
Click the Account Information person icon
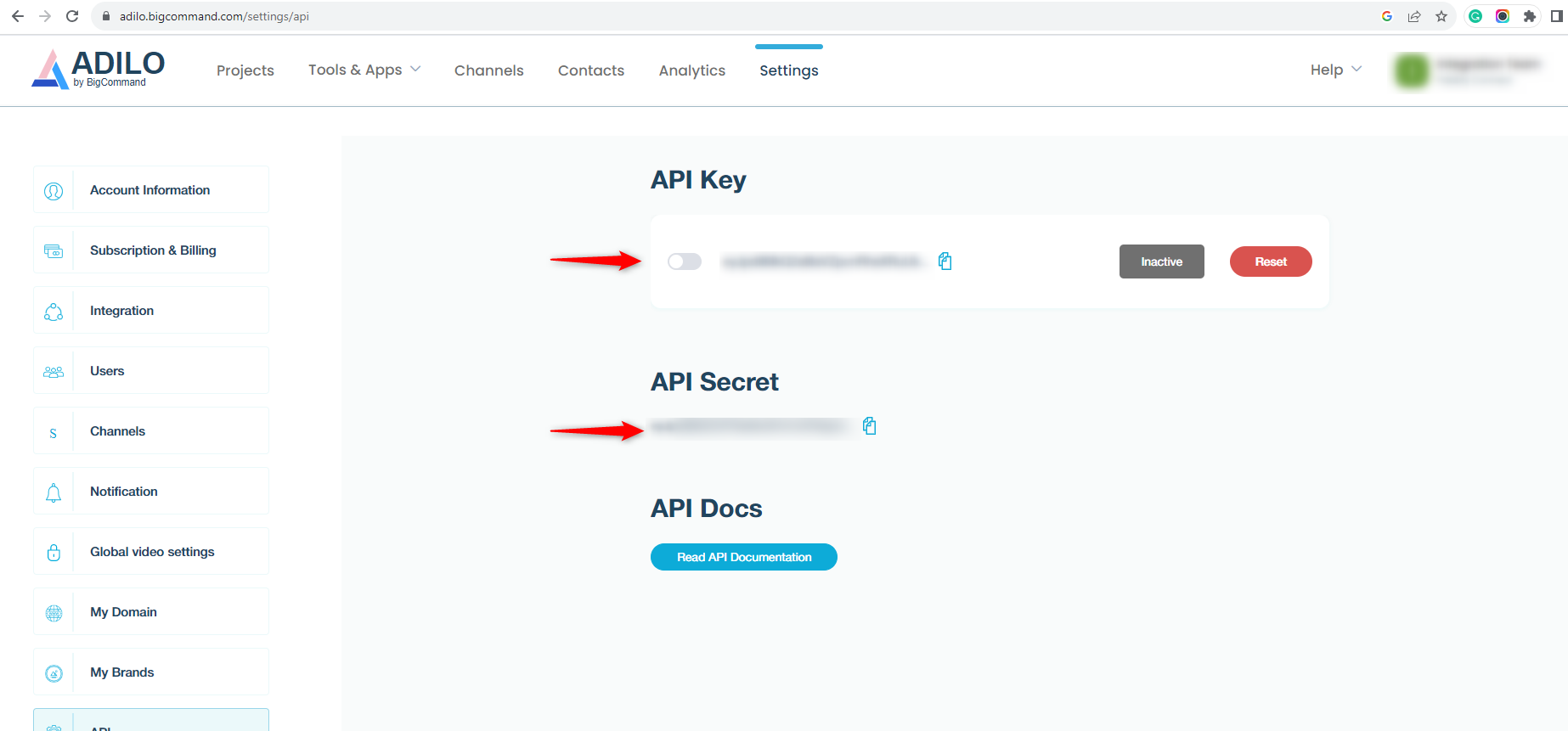[x=54, y=191]
